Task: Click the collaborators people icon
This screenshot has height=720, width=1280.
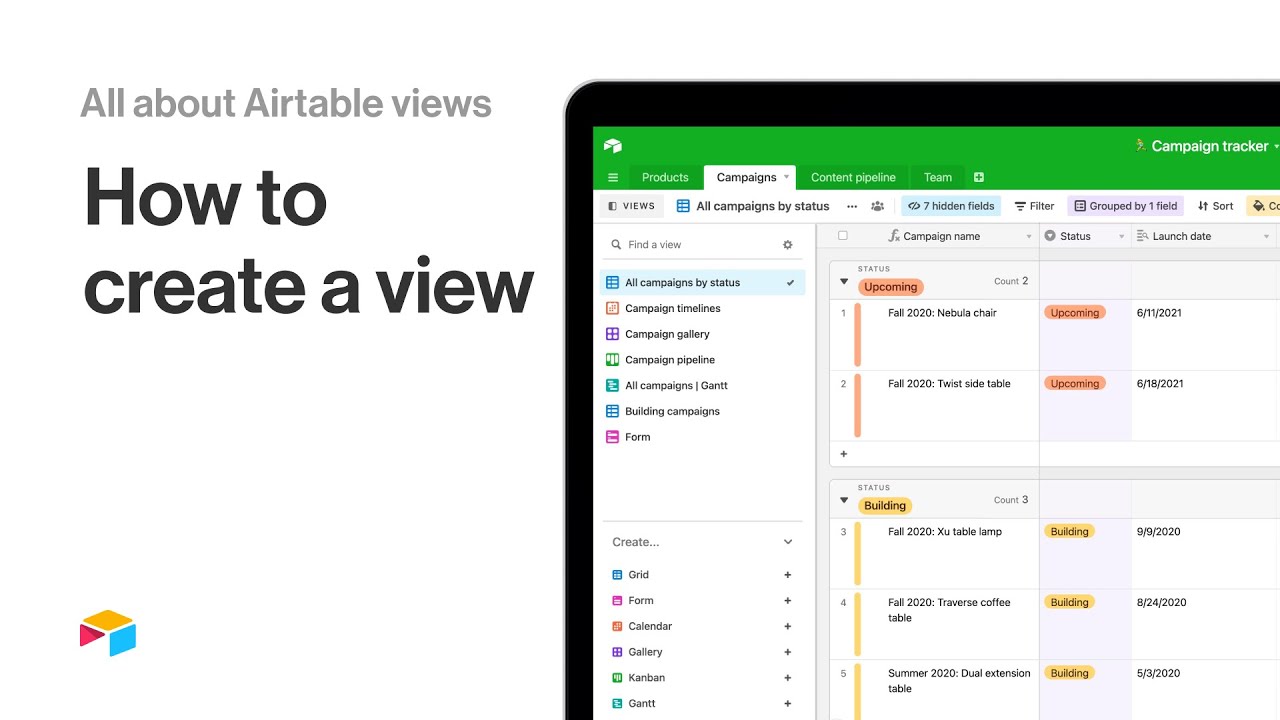Action: 877,206
